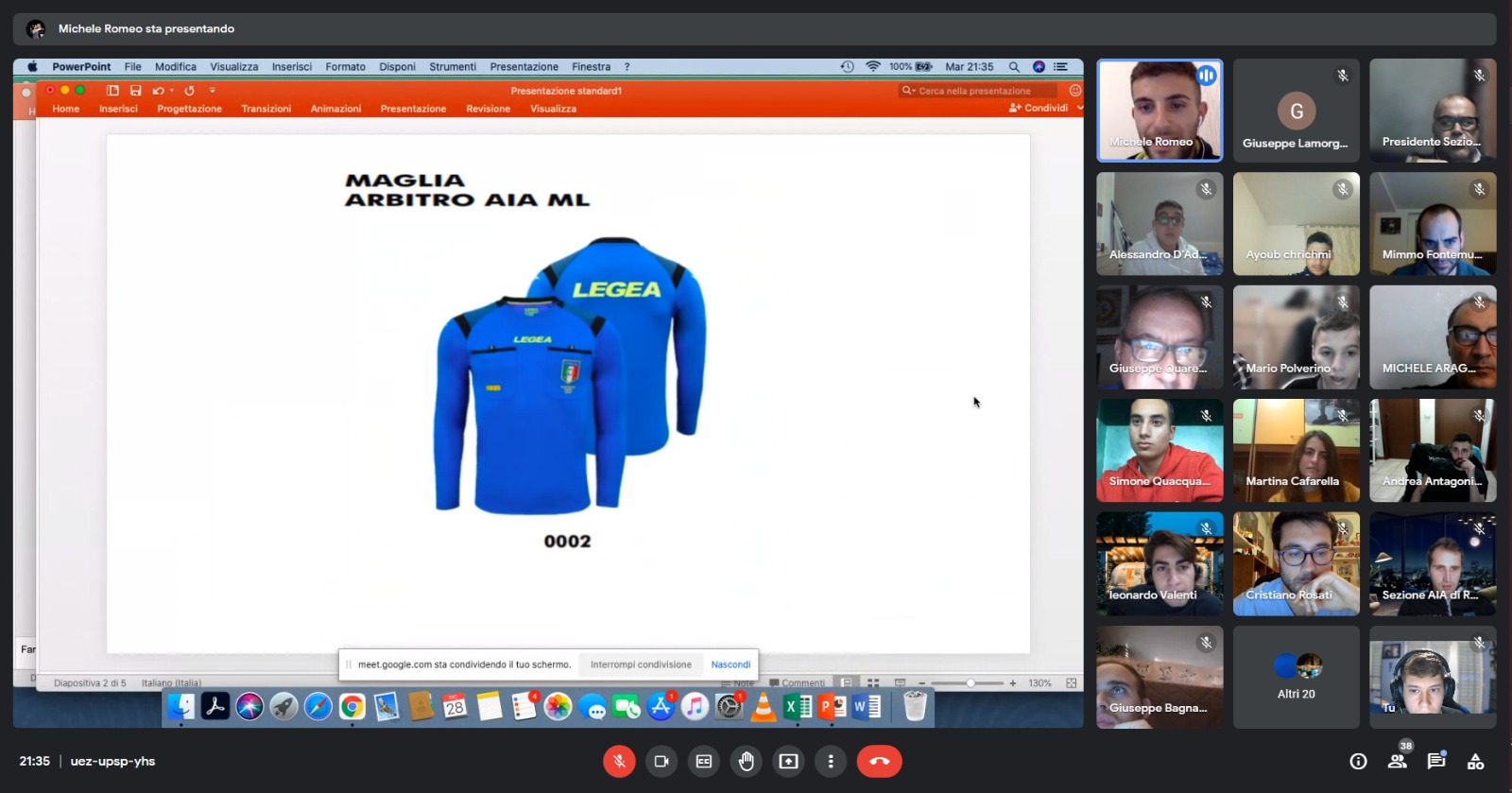Click the Nascondi link
Viewport: 1512px width, 793px height.
pyautogui.click(x=730, y=664)
